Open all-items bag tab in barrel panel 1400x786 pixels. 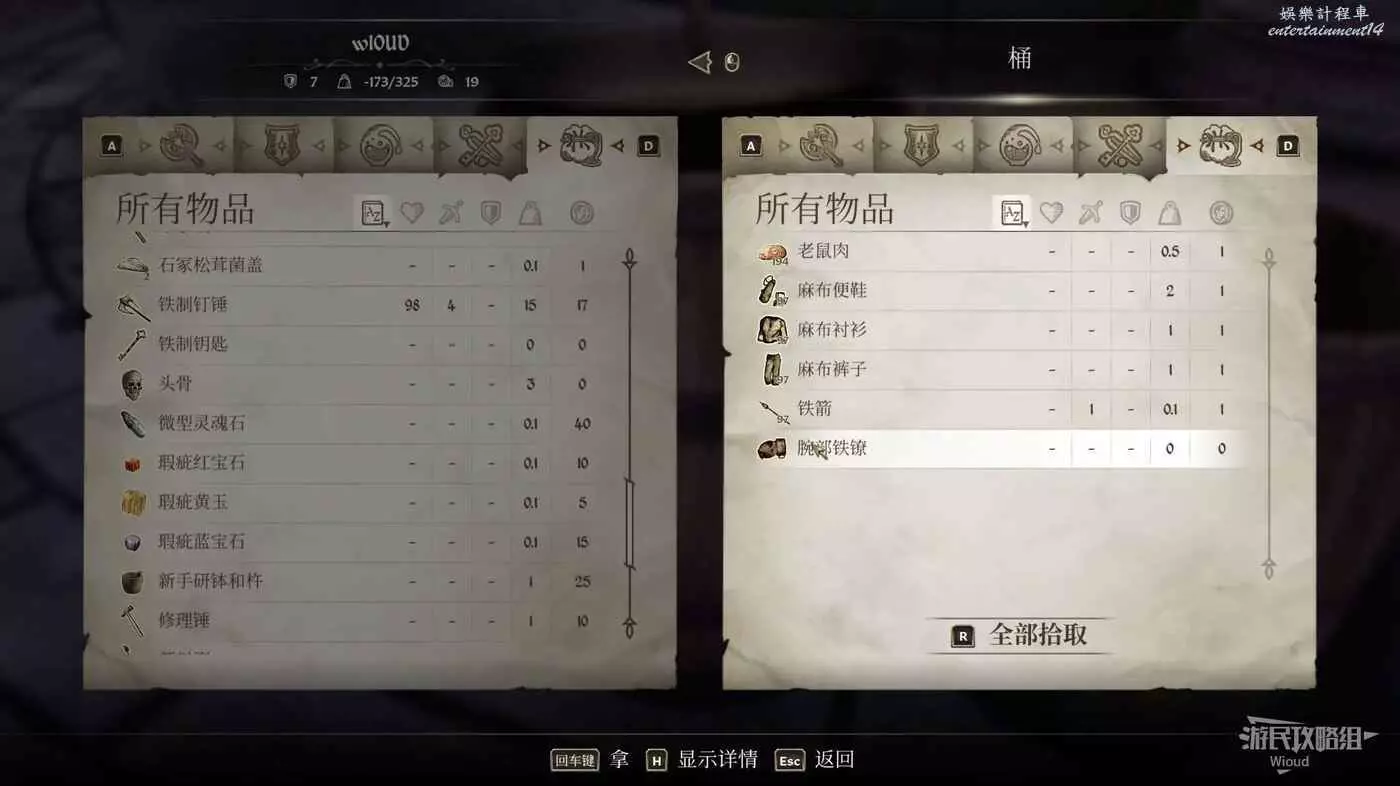pos(1219,146)
